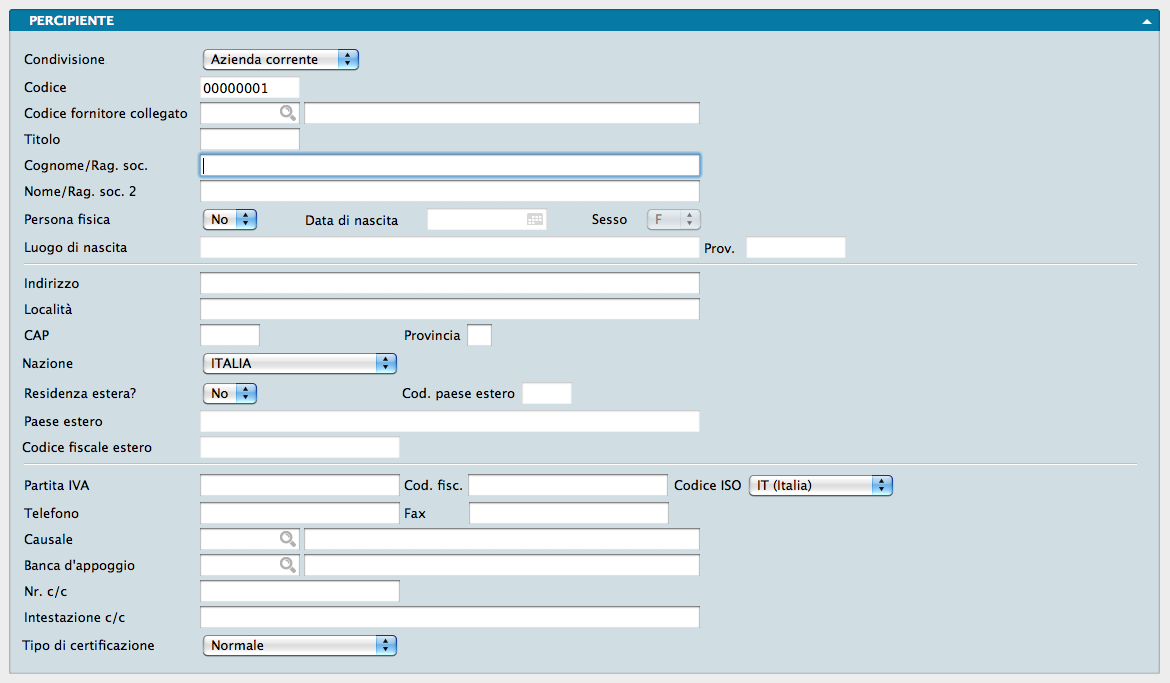Viewport: 1170px width, 683px height.
Task: Open the calendar picker for Data di nascita
Action: click(535, 220)
